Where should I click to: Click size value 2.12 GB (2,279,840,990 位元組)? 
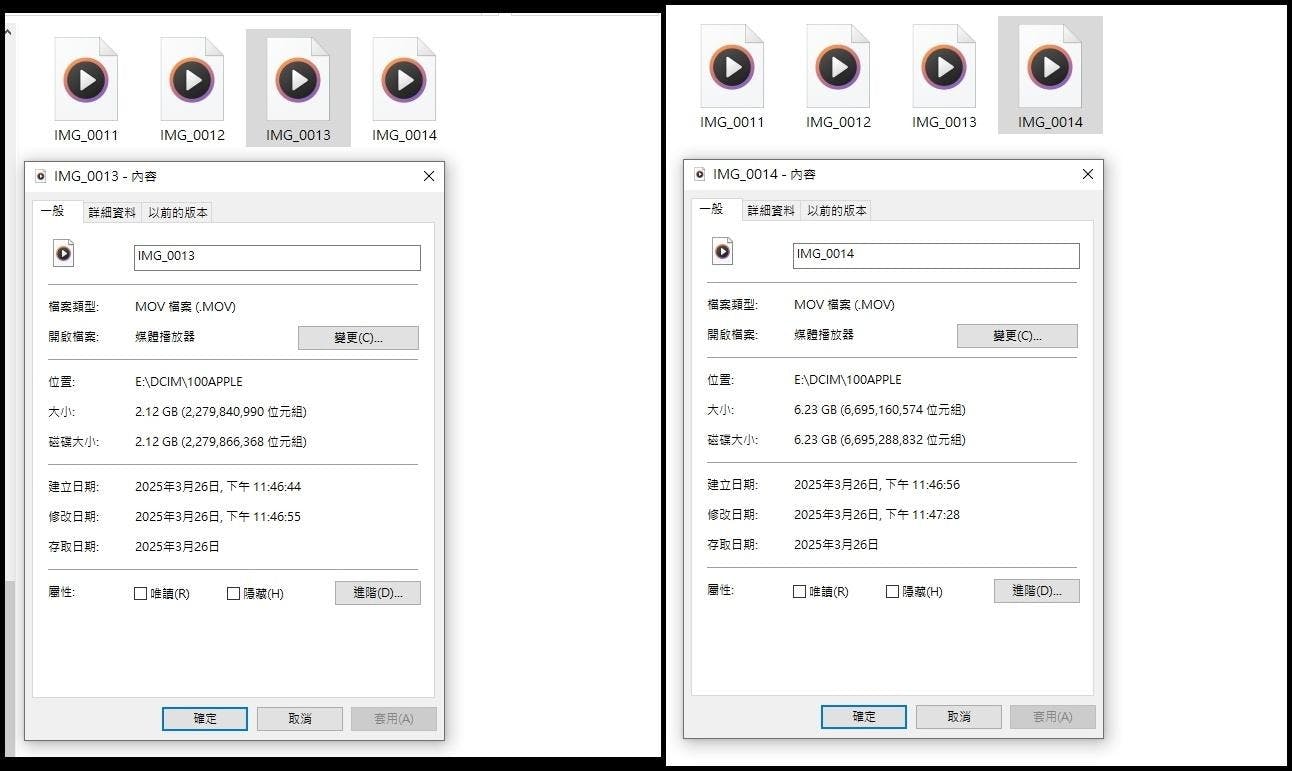coord(221,412)
